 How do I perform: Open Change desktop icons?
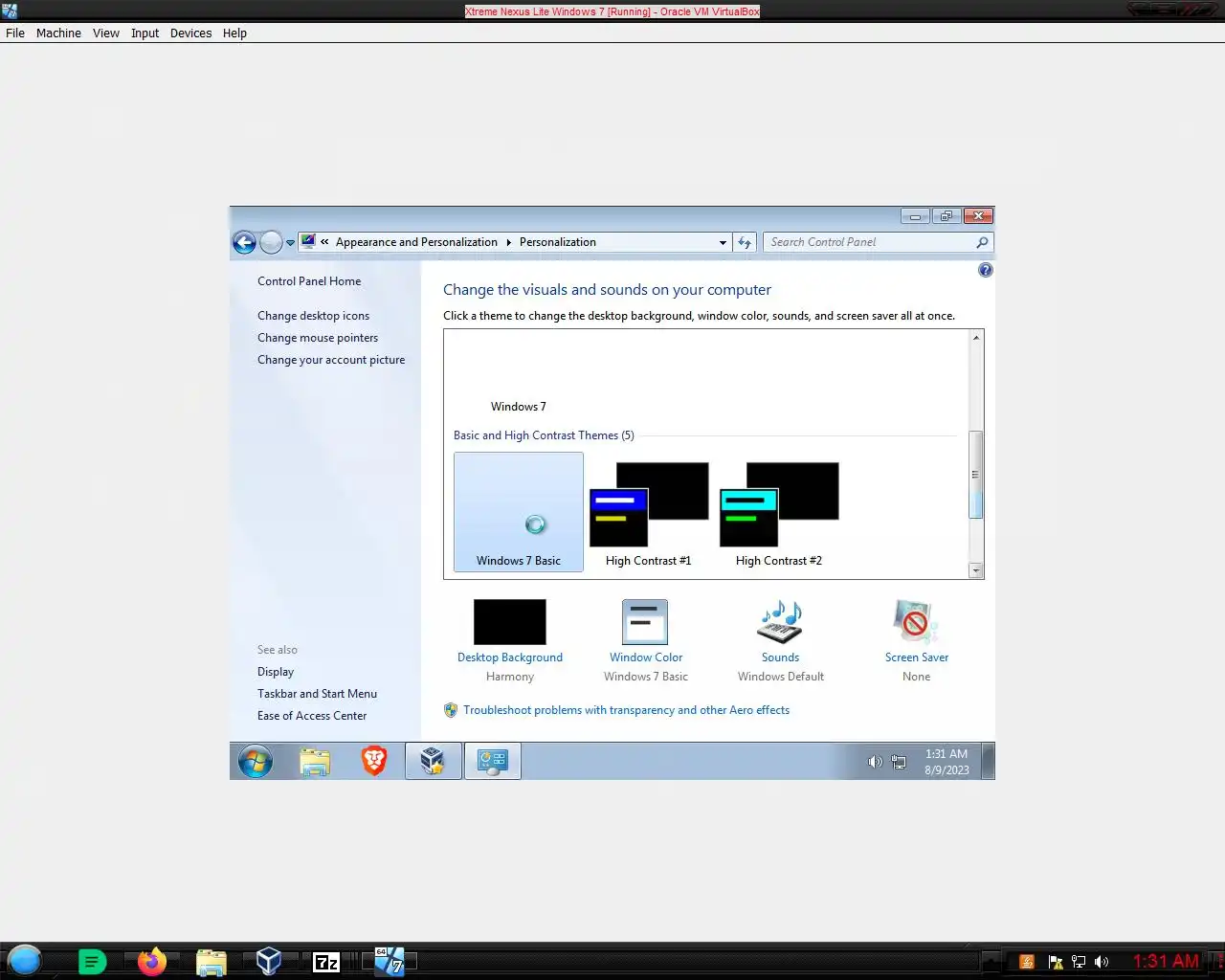coord(313,316)
